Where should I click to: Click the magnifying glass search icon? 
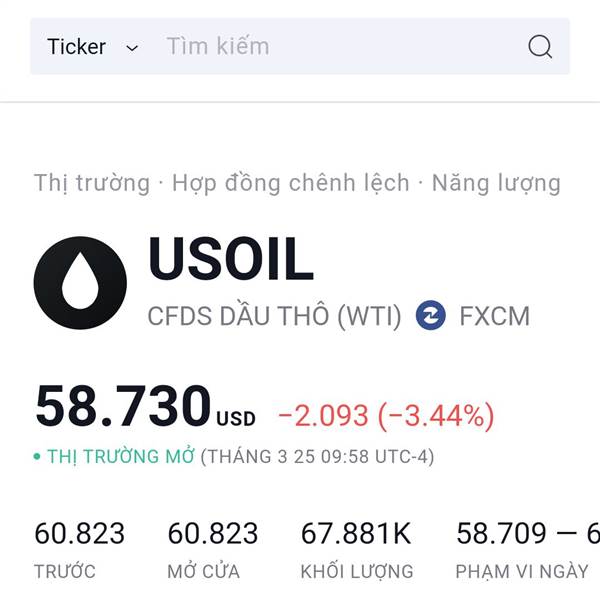tap(540, 47)
